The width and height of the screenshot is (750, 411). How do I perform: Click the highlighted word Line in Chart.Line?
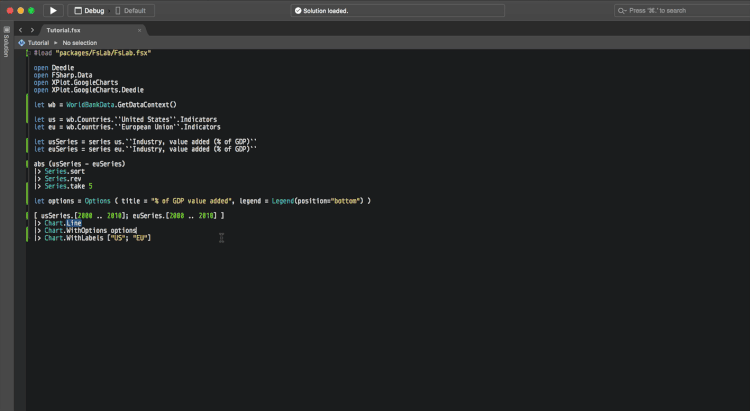pos(74,222)
